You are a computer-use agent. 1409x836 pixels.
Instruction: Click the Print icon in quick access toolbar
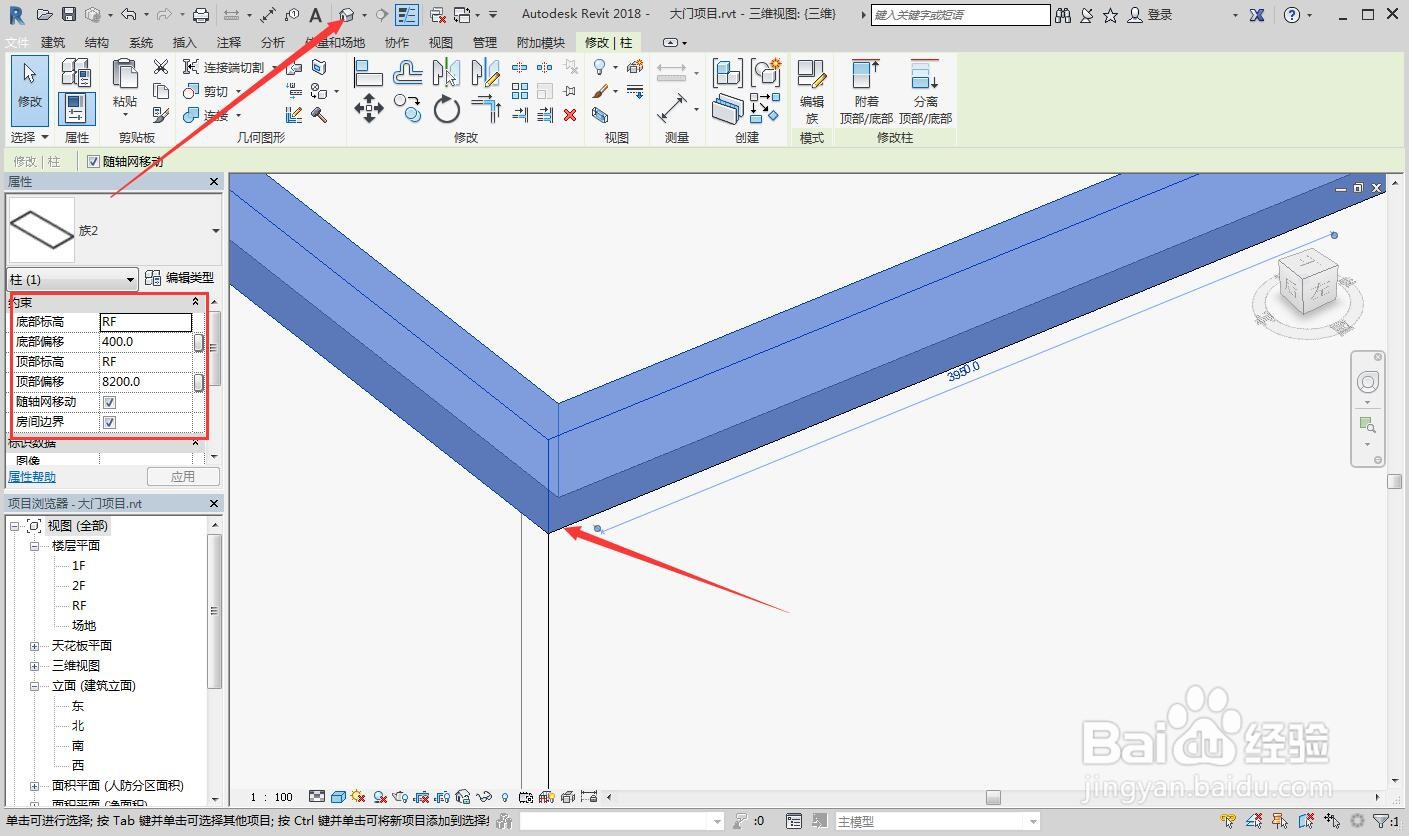200,15
